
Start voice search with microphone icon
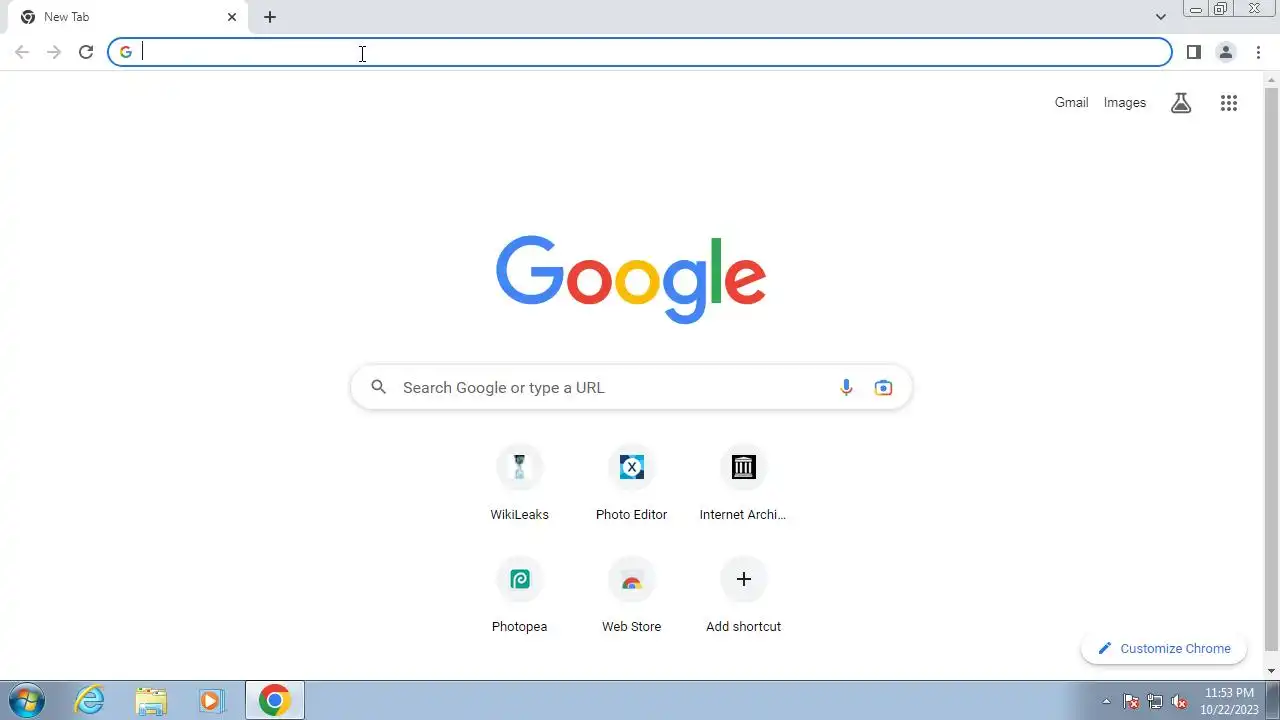point(846,387)
